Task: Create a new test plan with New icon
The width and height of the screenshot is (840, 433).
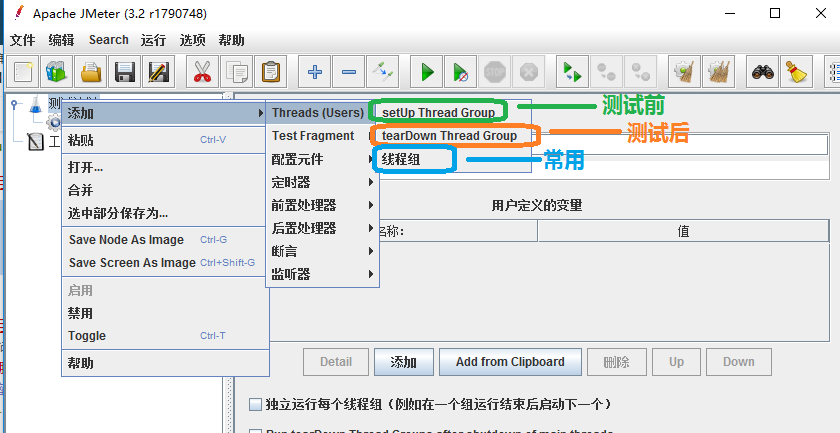Action: [22, 71]
